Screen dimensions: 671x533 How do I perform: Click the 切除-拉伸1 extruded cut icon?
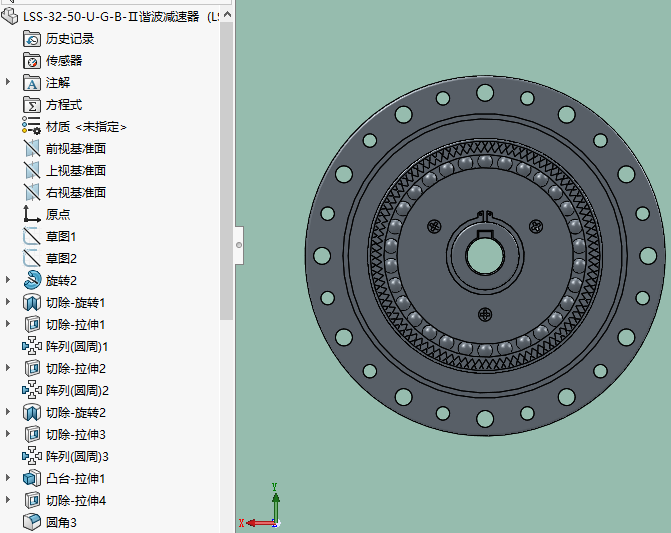(x=32, y=324)
